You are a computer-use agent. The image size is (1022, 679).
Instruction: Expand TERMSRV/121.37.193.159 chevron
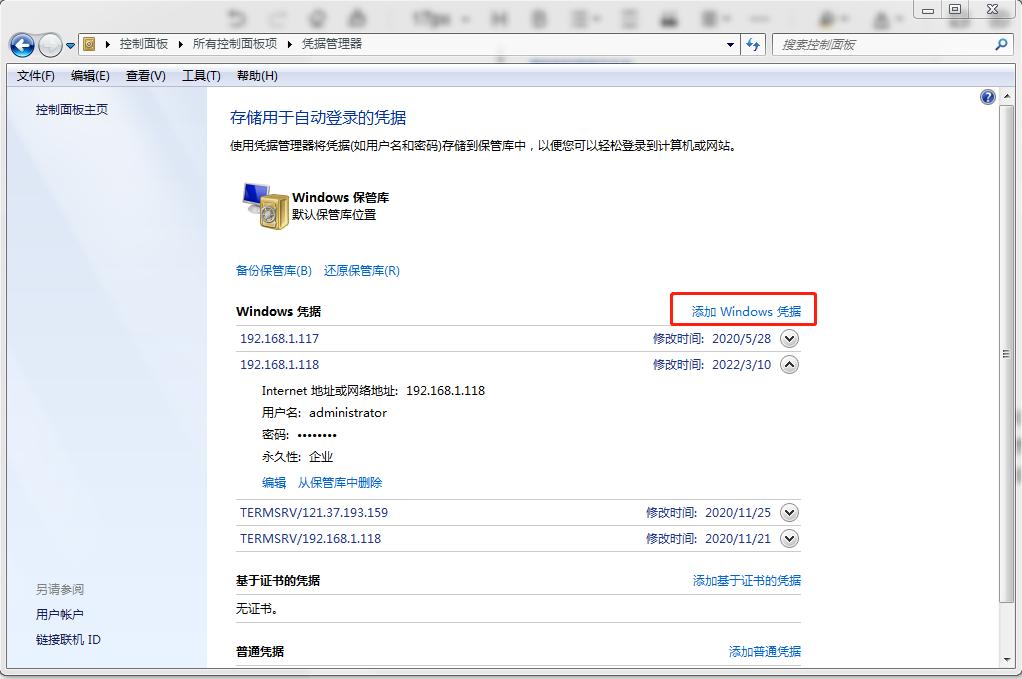coord(789,512)
